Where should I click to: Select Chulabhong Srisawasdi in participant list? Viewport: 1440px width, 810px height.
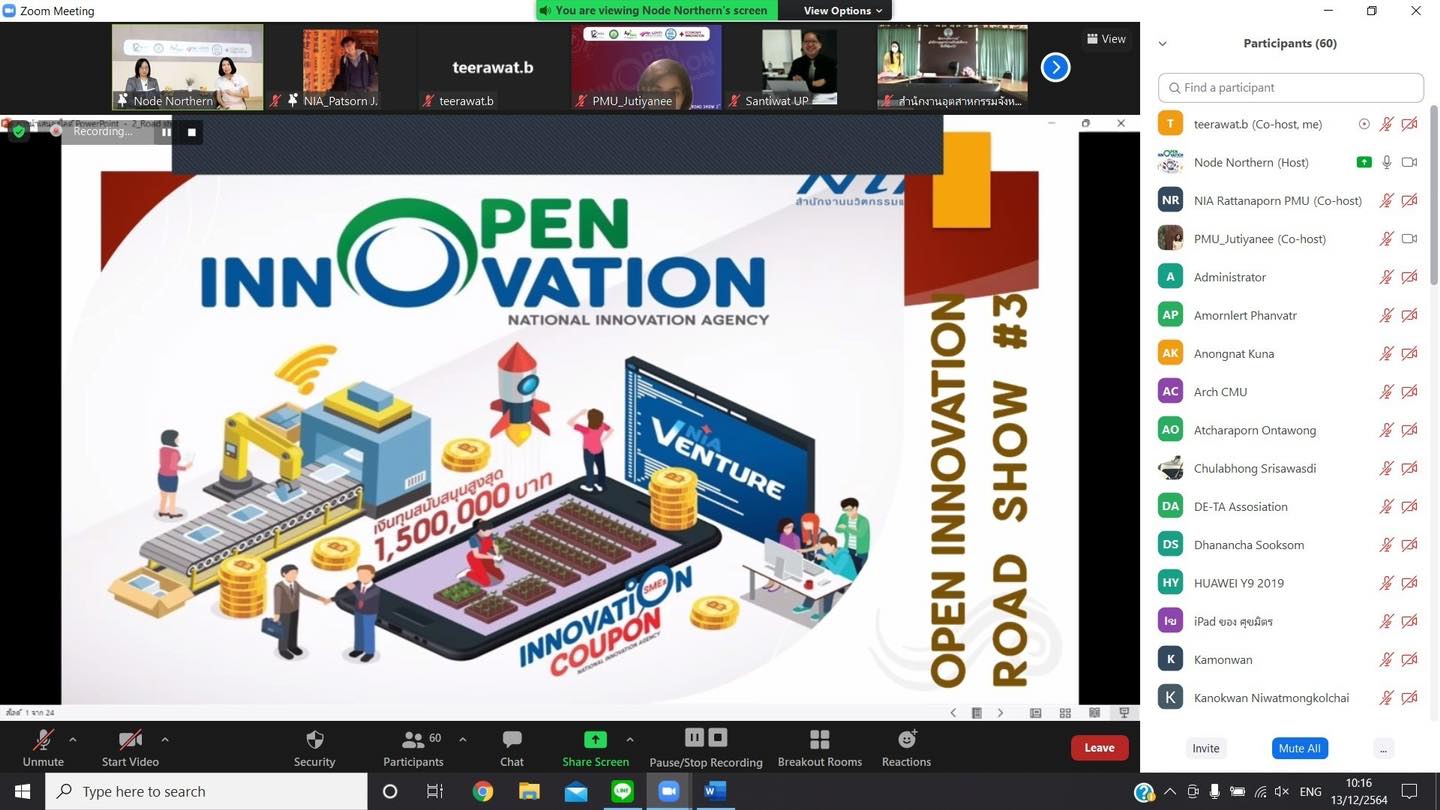point(1290,468)
